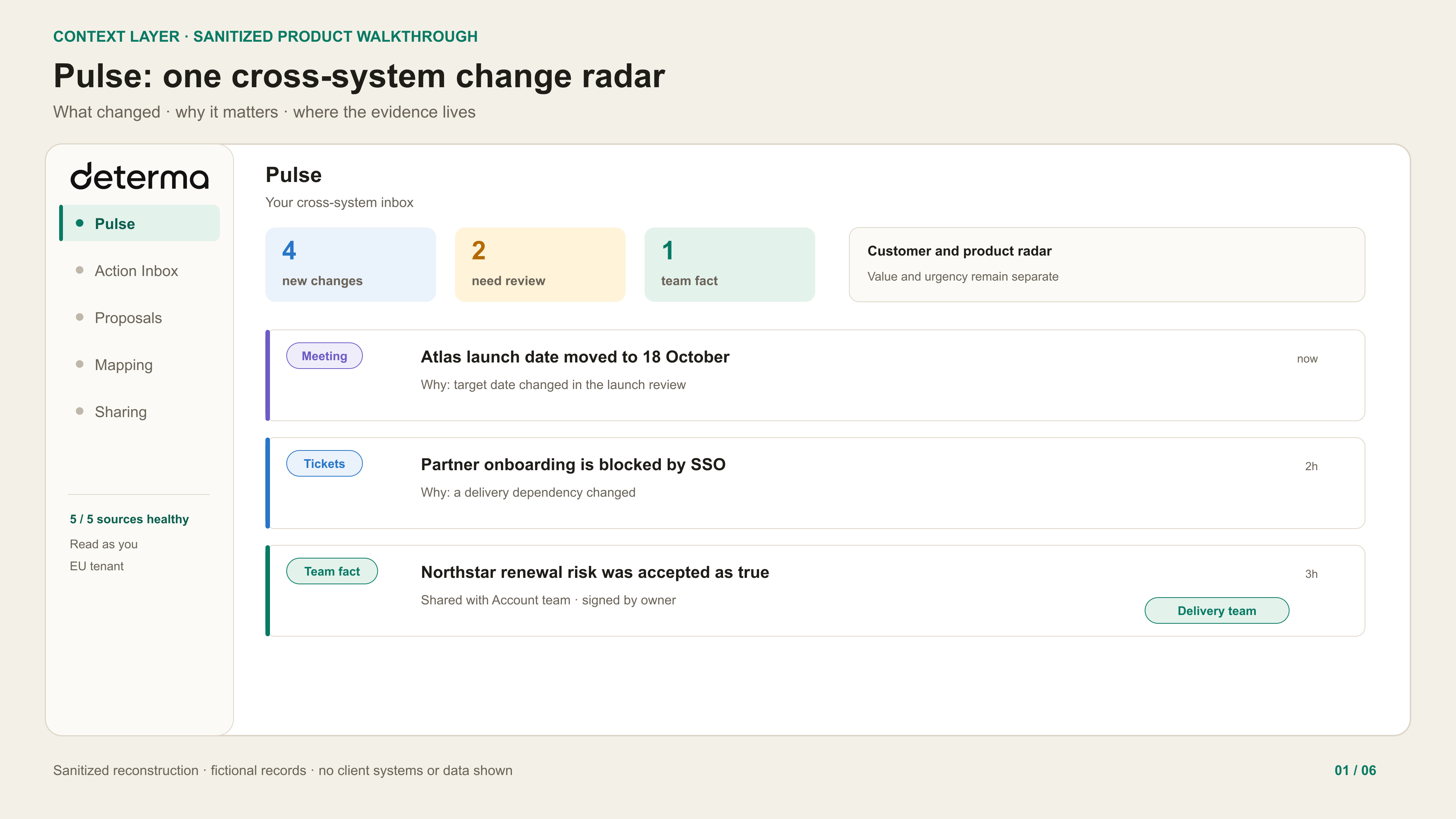
Task: Click the Delivery team pill
Action: pos(1217,610)
